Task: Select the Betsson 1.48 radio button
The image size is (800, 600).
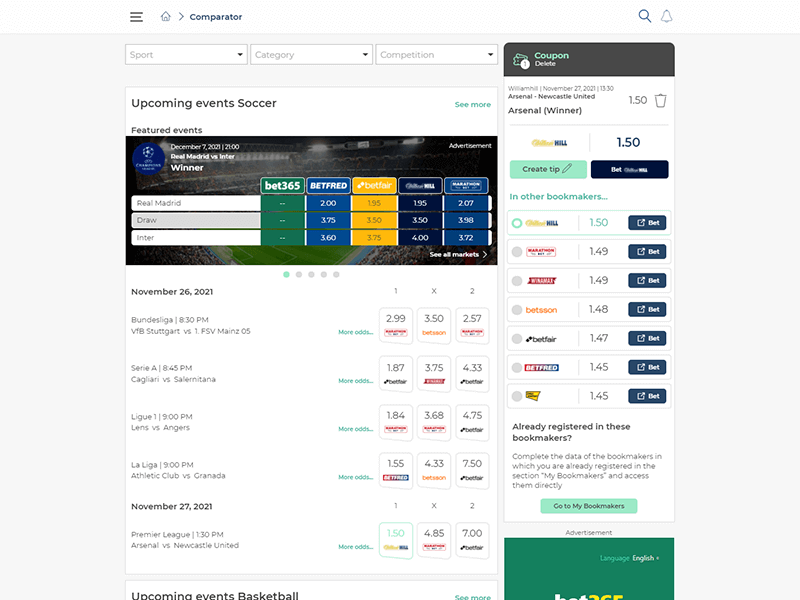Action: tap(517, 310)
